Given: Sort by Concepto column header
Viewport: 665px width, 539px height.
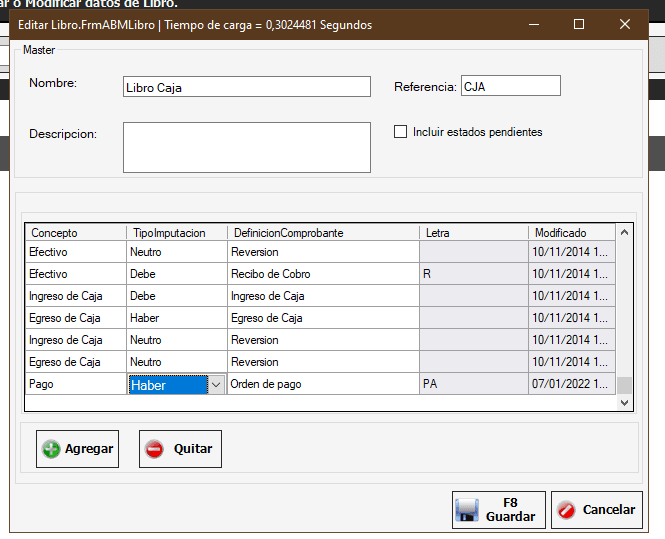Looking at the screenshot, I should click(75, 233).
